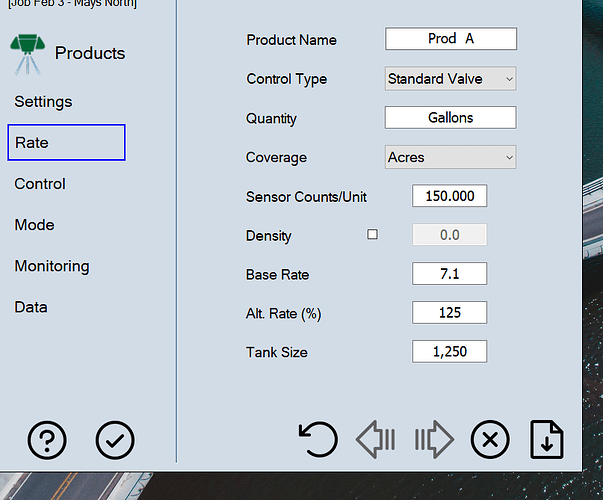This screenshot has width=603, height=500.
Task: Switch to the Control section
Action: point(40,184)
